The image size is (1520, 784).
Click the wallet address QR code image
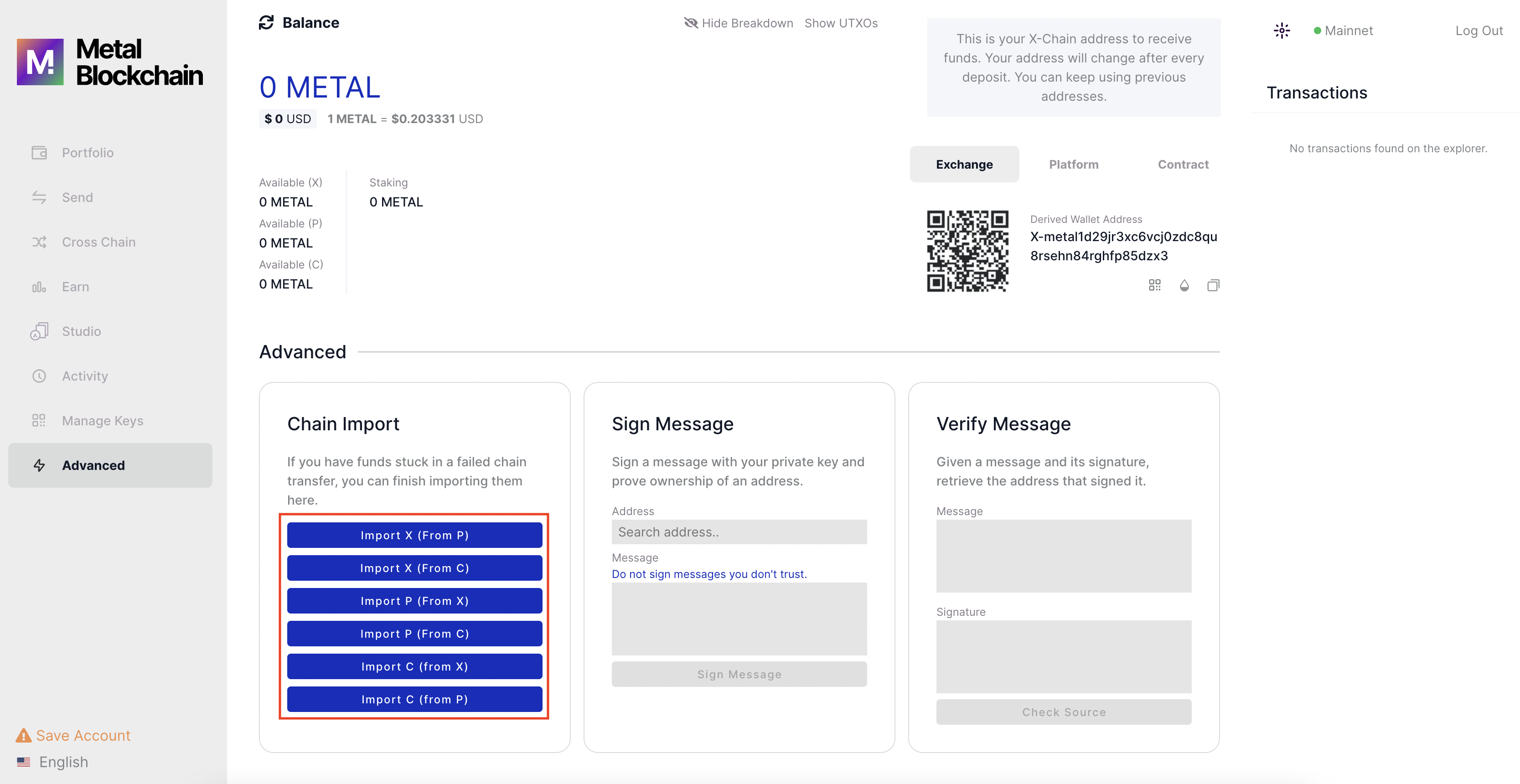967,251
